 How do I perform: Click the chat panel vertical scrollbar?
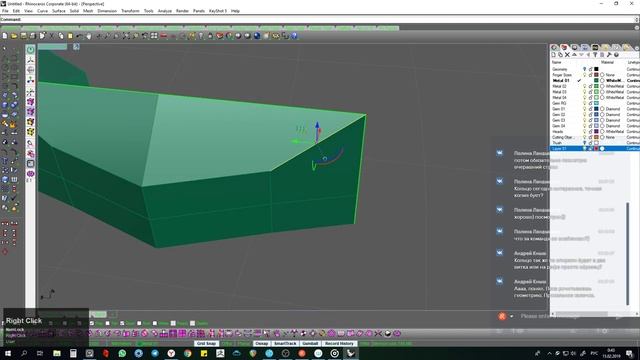click(628, 253)
